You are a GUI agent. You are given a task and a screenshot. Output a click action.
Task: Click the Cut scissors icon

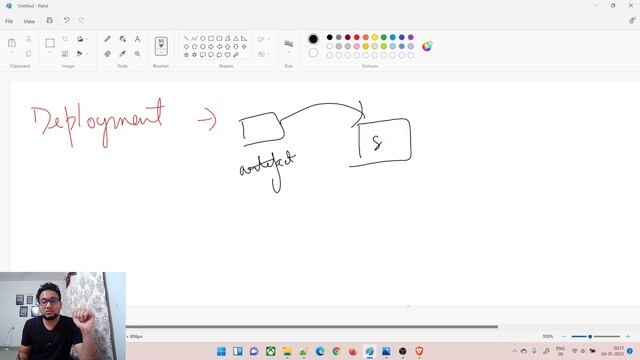pos(28,39)
